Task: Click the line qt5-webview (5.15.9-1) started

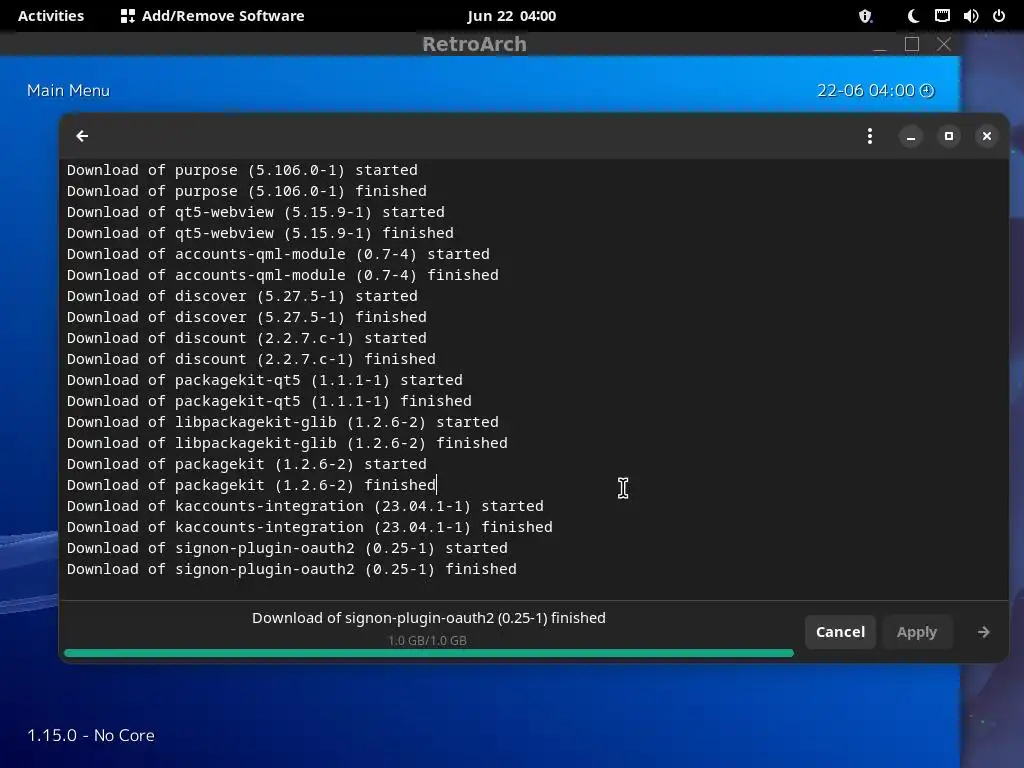Action: (255, 212)
